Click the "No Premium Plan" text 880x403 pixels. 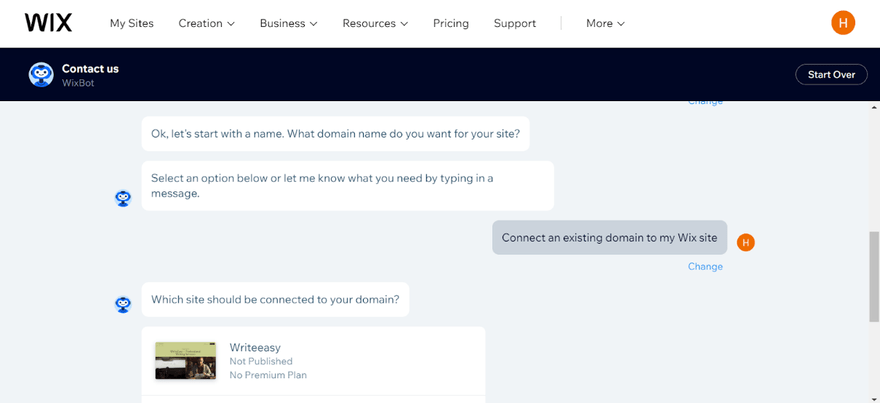[x=268, y=375]
